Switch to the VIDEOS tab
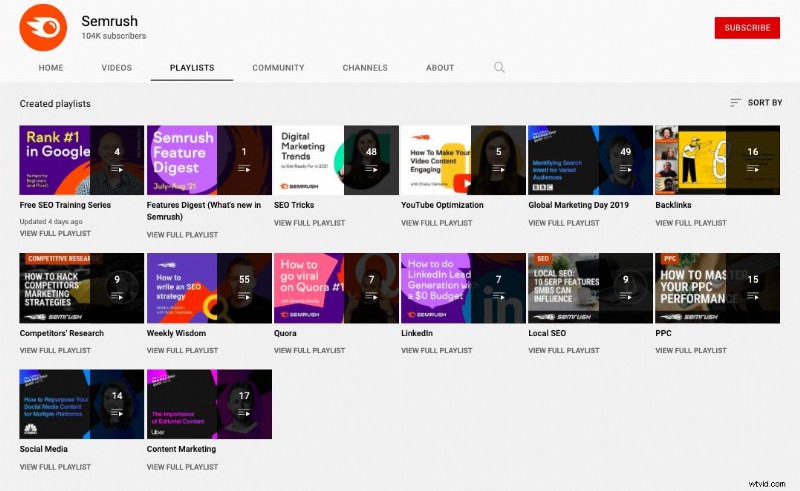Viewport: 800px width, 491px height. (116, 67)
